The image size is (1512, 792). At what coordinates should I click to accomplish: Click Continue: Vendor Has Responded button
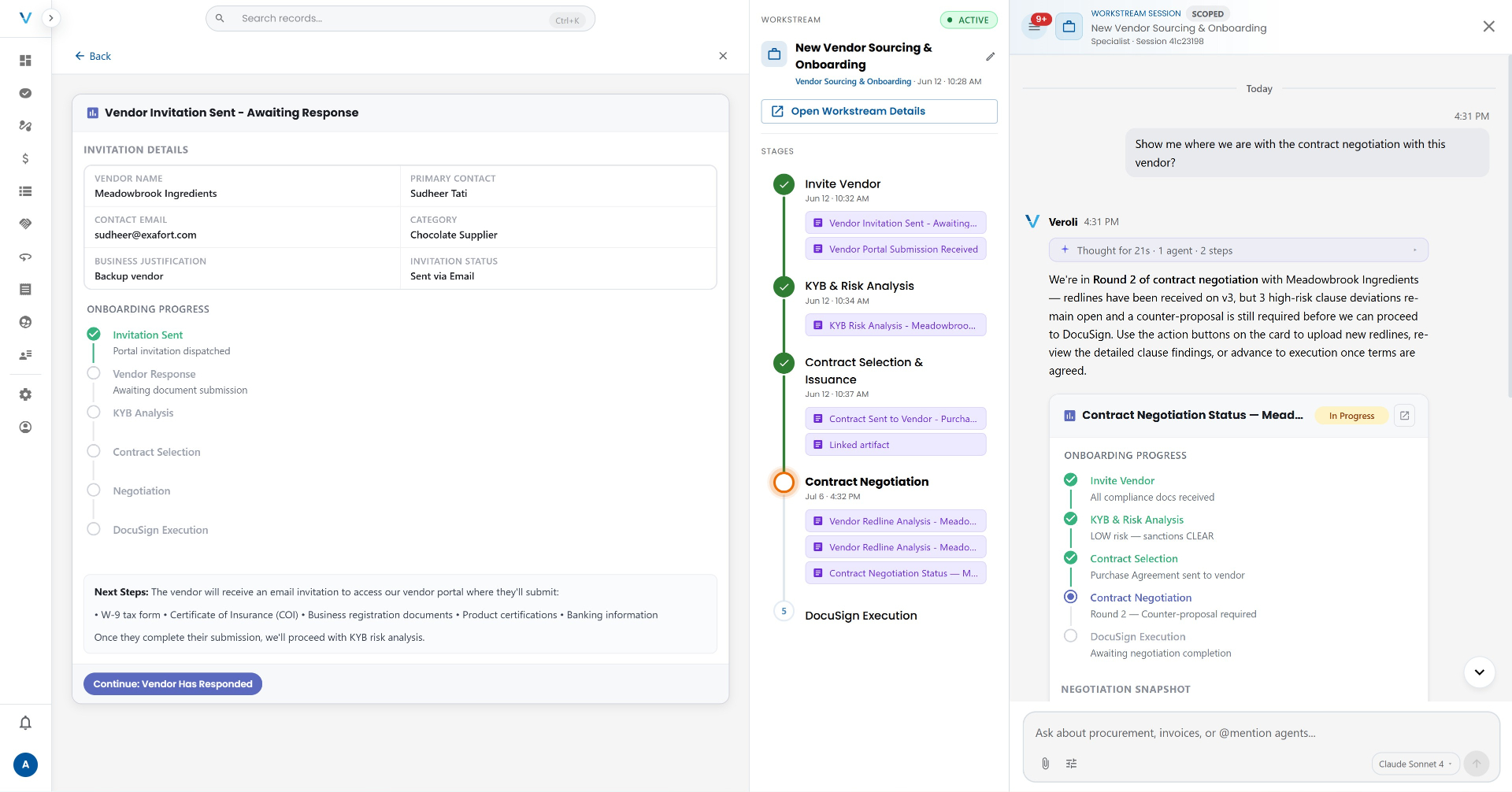tap(172, 684)
